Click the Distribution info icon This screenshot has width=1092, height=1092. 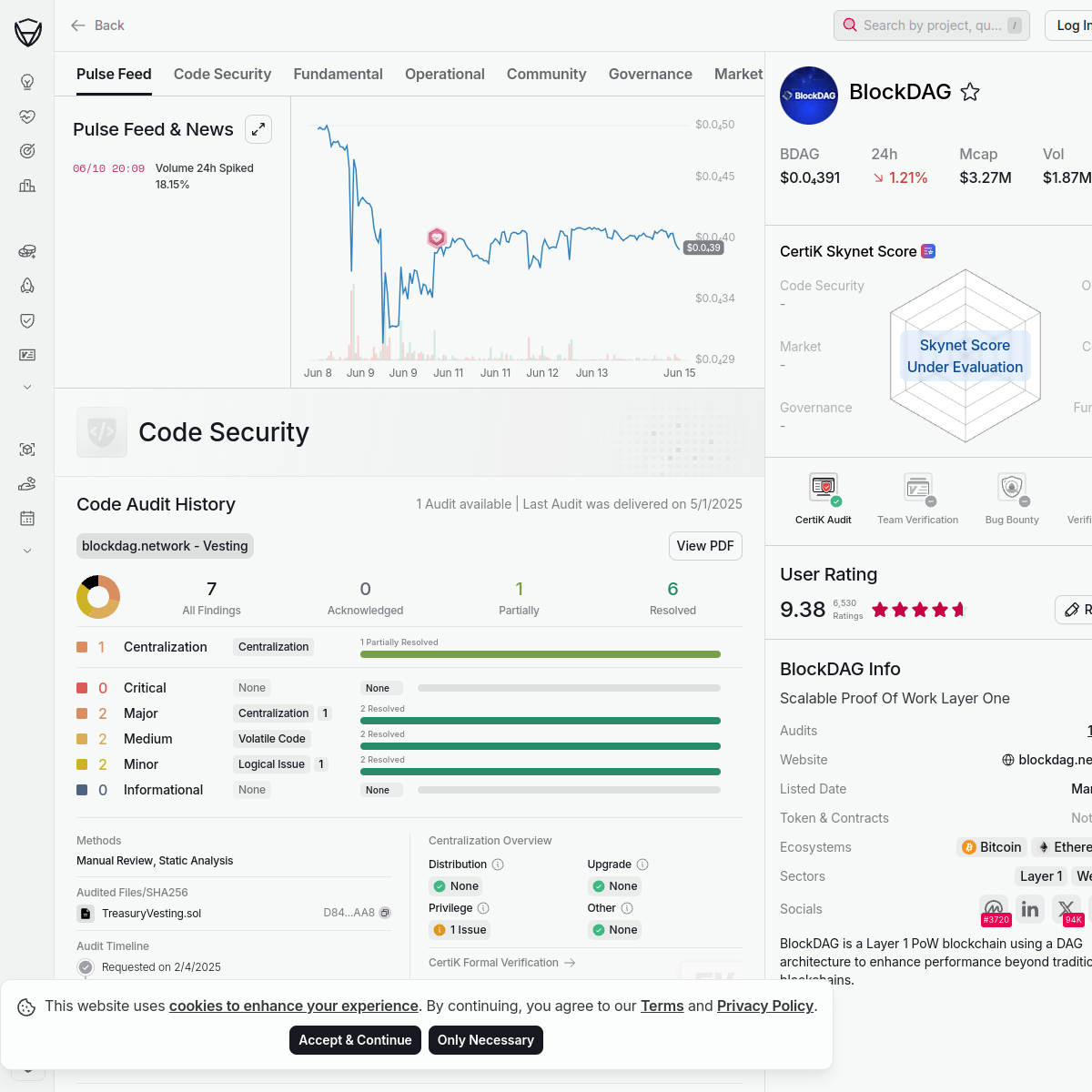coord(498,864)
